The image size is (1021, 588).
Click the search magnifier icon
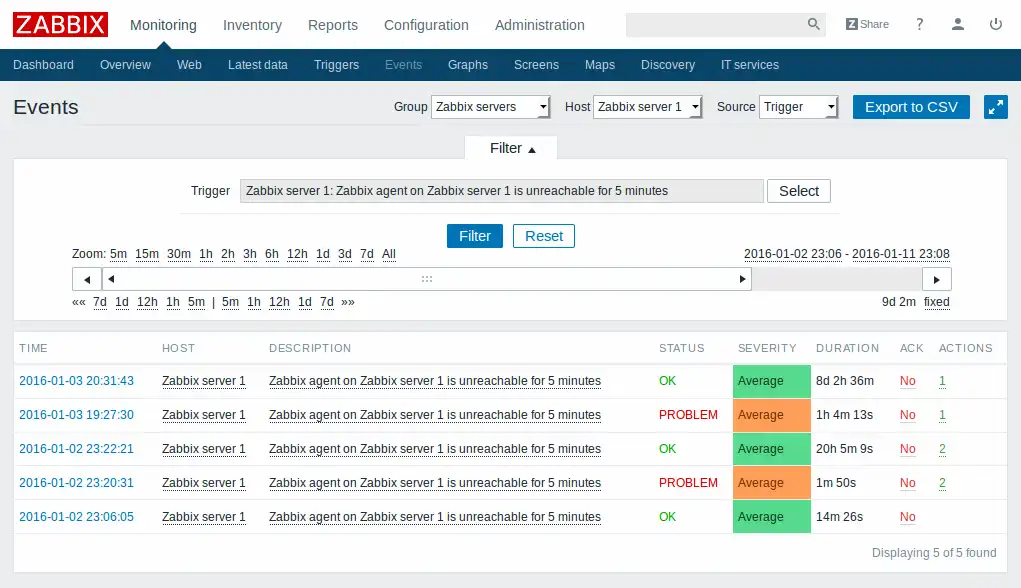(x=813, y=24)
